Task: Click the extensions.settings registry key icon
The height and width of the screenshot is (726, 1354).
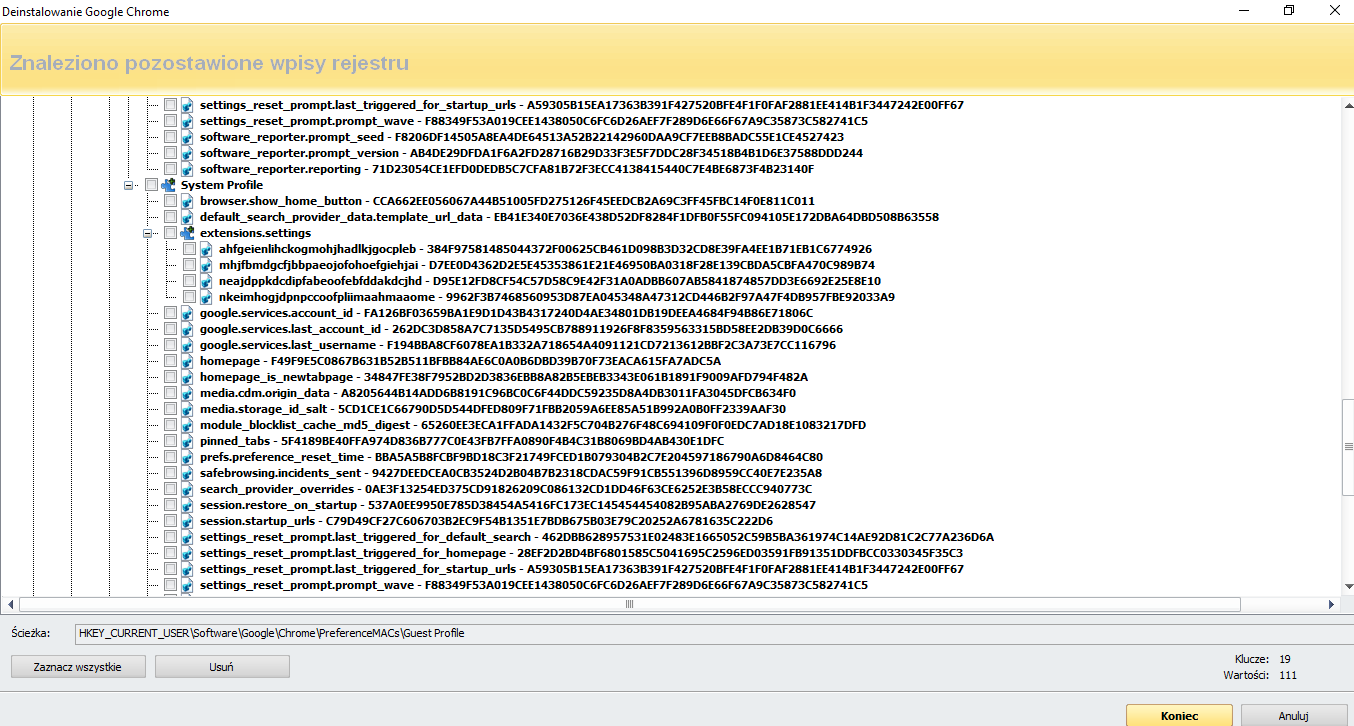Action: pos(187,233)
